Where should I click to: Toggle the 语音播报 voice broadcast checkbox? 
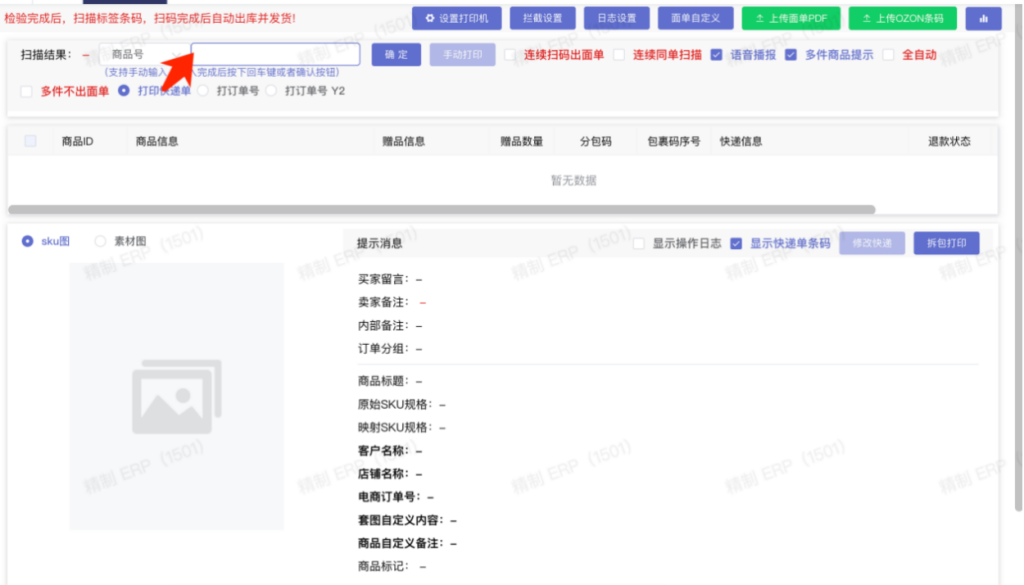click(717, 55)
